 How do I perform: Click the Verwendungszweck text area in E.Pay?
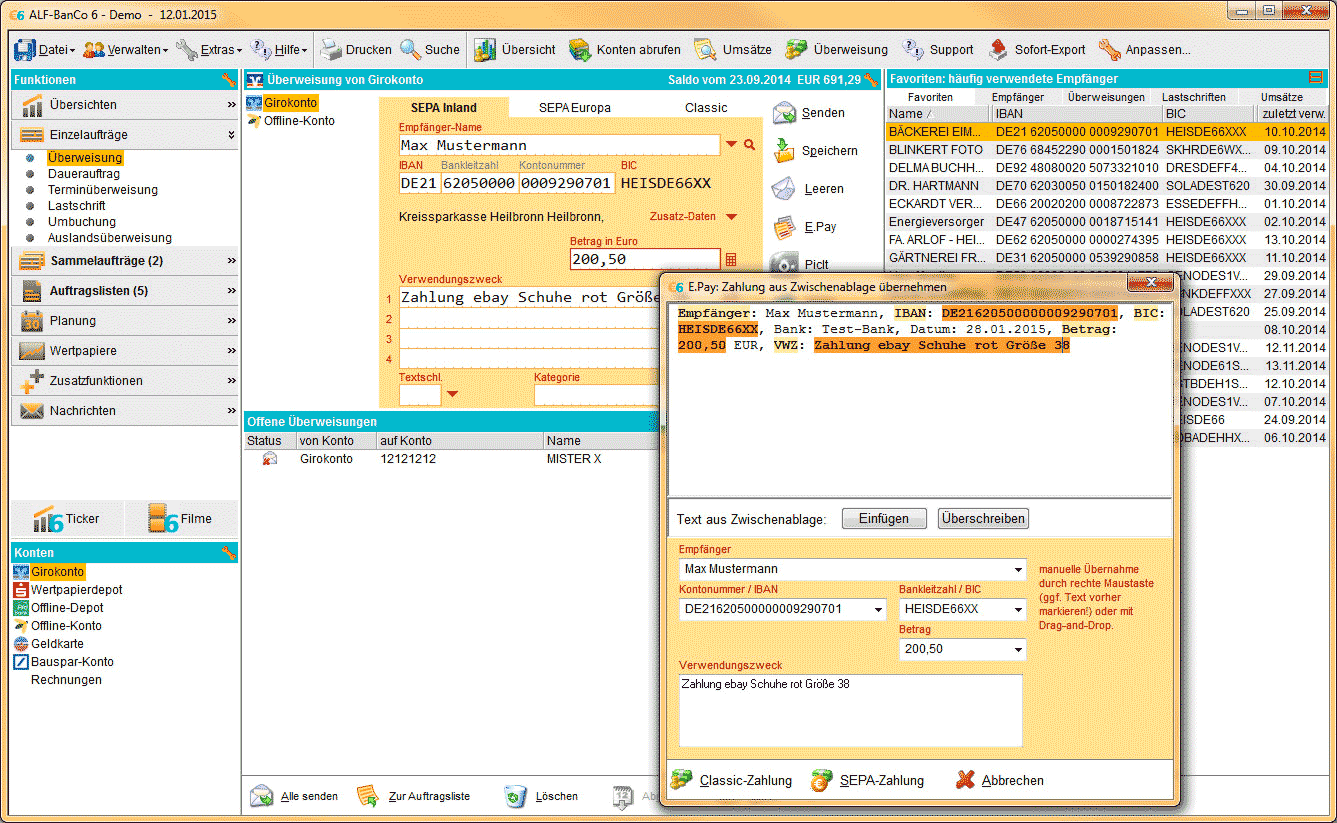pos(850,710)
